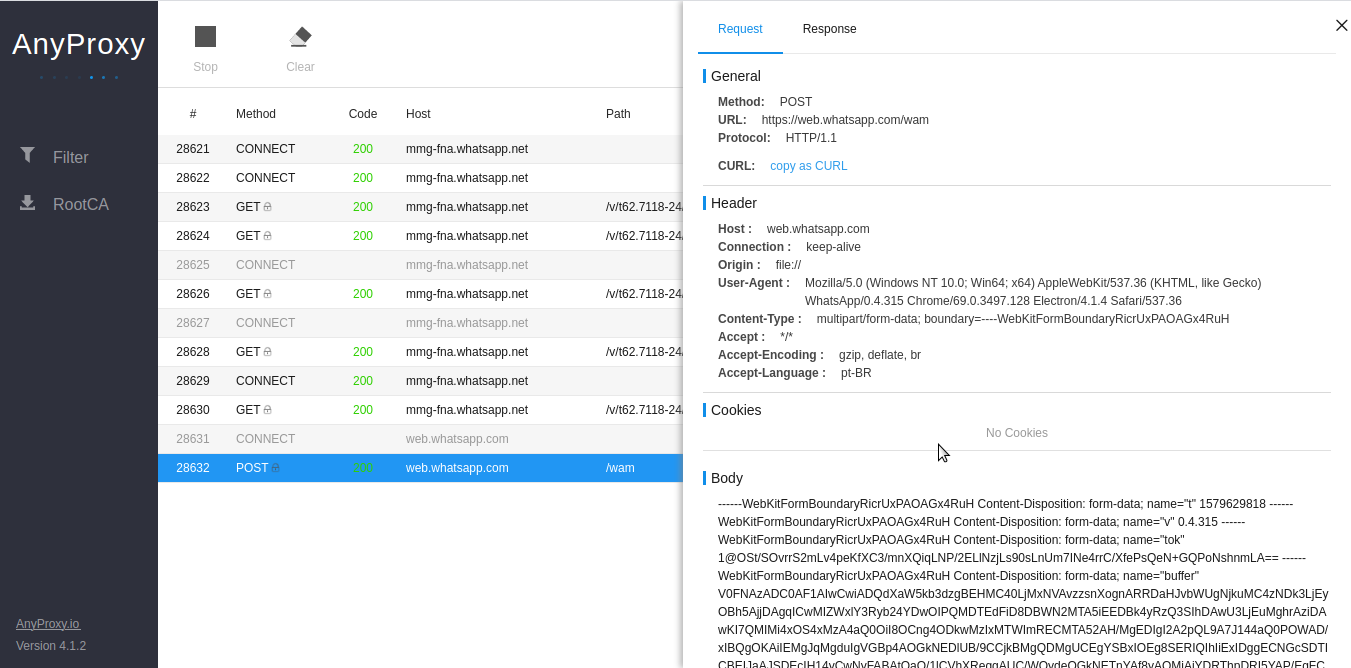
Task: Open the Filter funnel icon
Action: [x=28, y=155]
